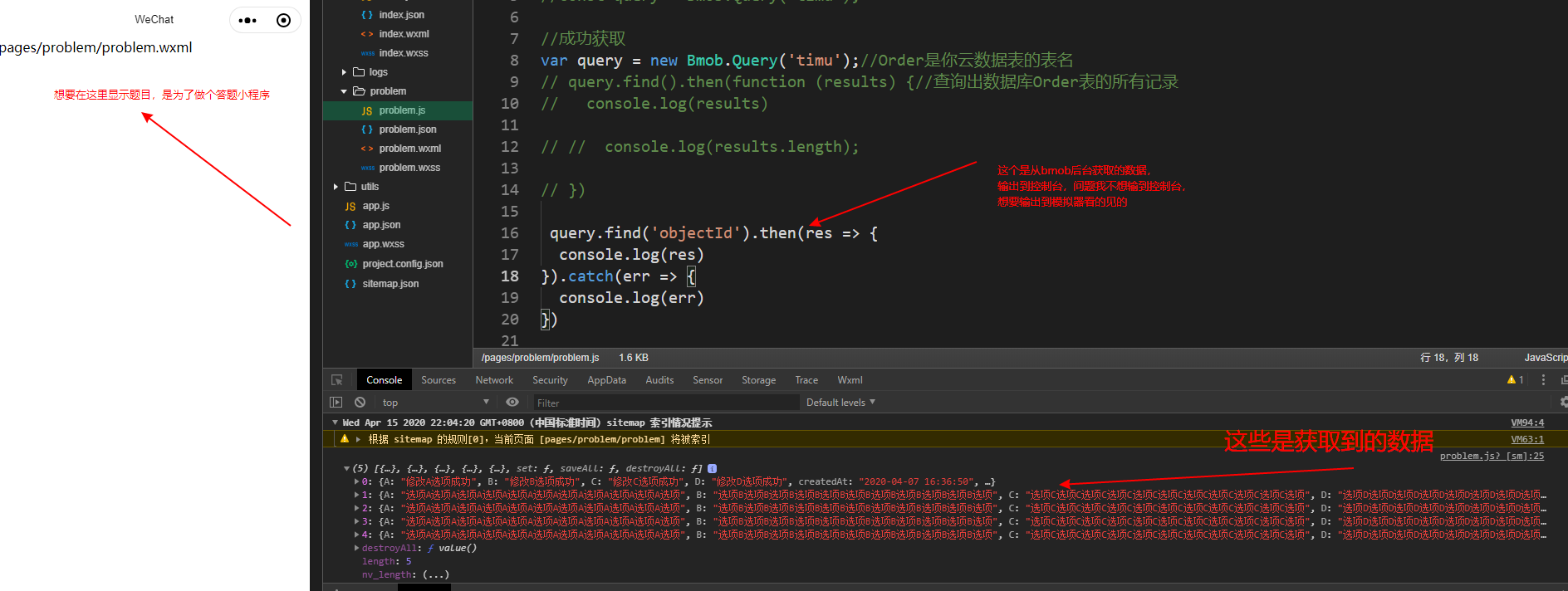1568x591 pixels.
Task: Click the yellow warning triangle in sitemap log row
Action: 345,439
